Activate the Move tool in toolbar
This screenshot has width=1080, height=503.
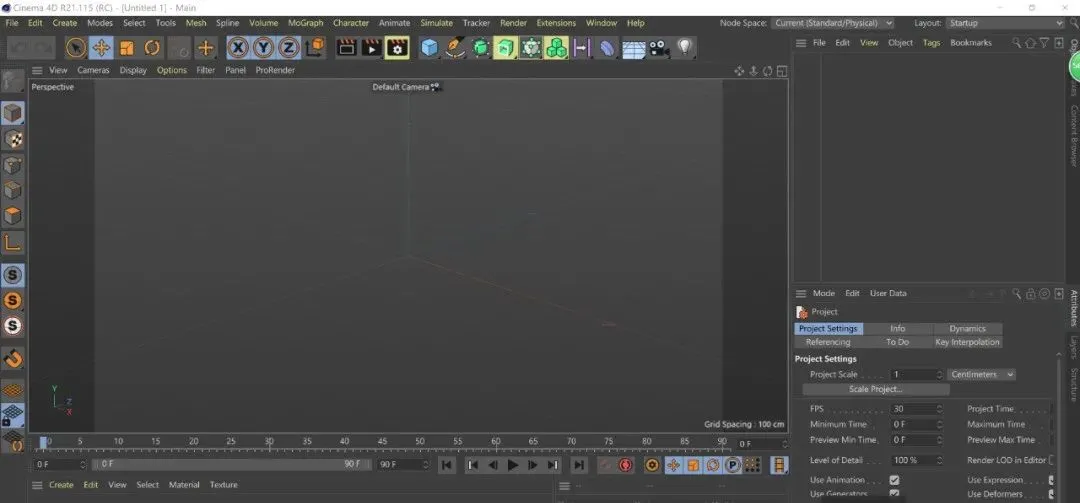tap(101, 48)
